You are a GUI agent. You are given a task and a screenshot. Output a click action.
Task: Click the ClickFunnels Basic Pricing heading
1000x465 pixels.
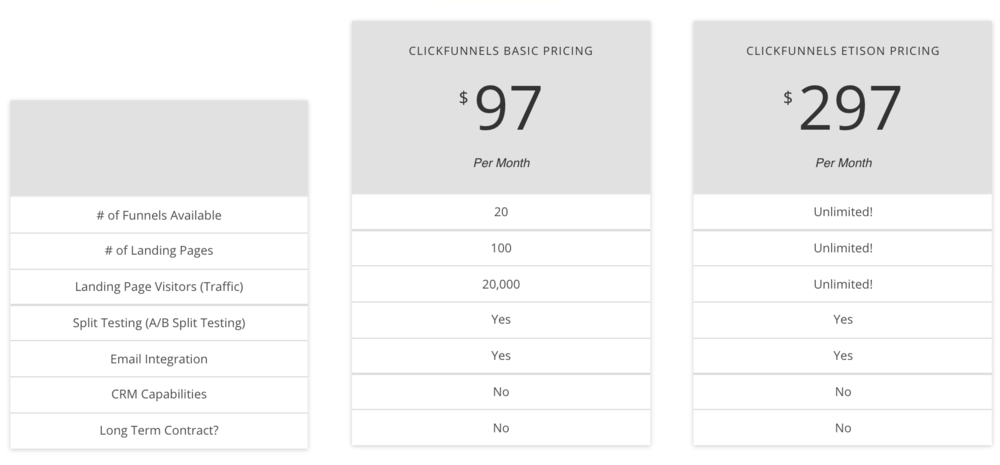click(501, 51)
